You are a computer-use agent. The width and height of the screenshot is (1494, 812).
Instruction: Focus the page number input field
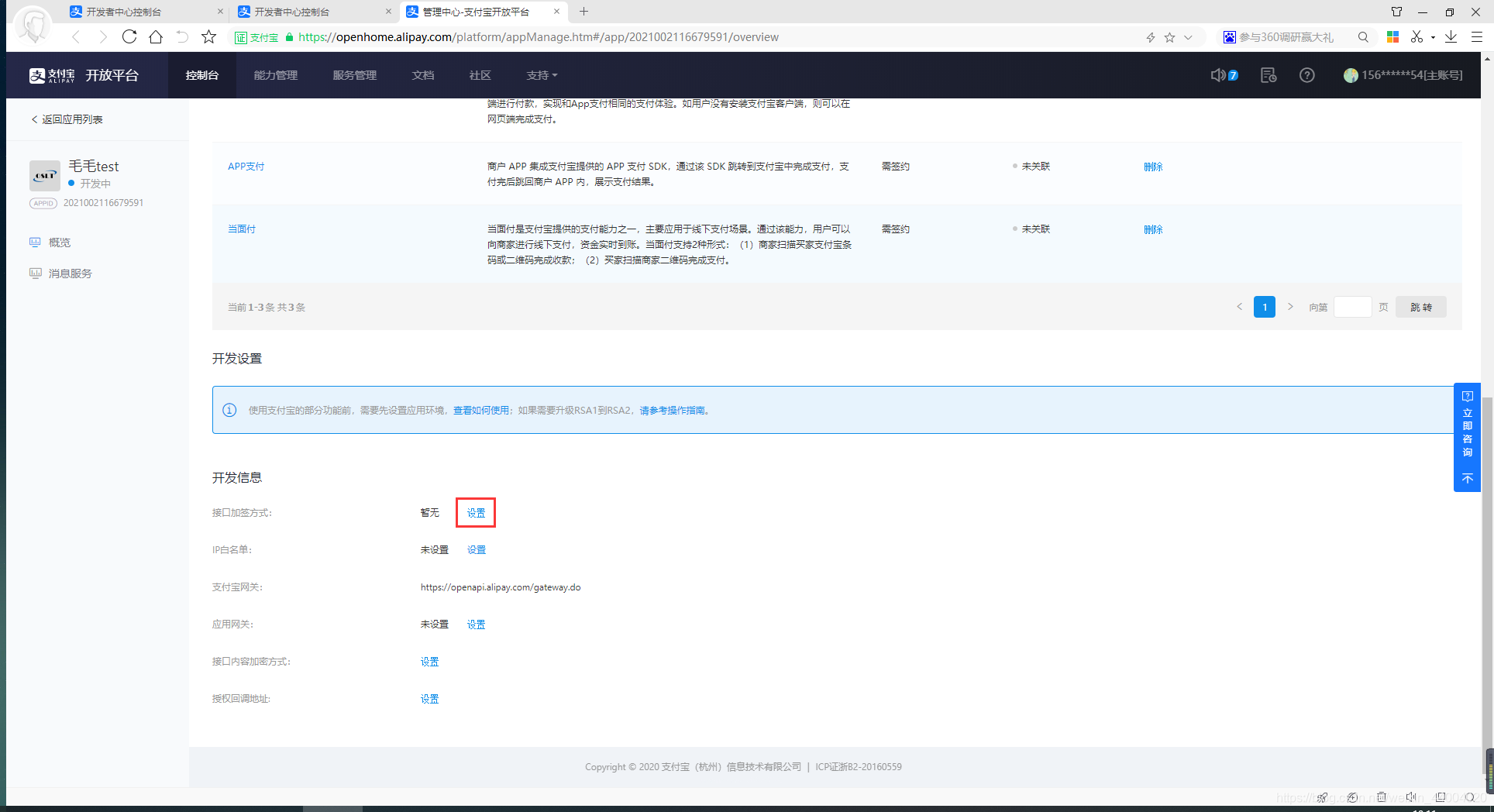point(1352,307)
